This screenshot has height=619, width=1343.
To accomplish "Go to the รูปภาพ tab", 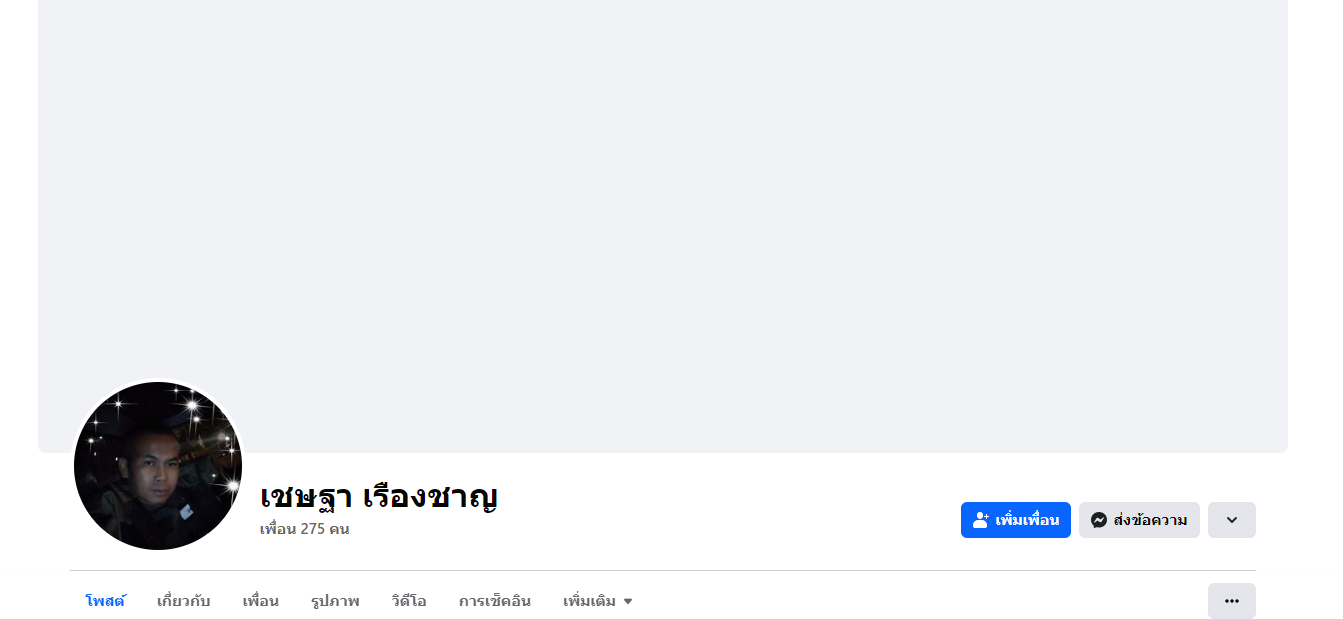I will tap(335, 601).
